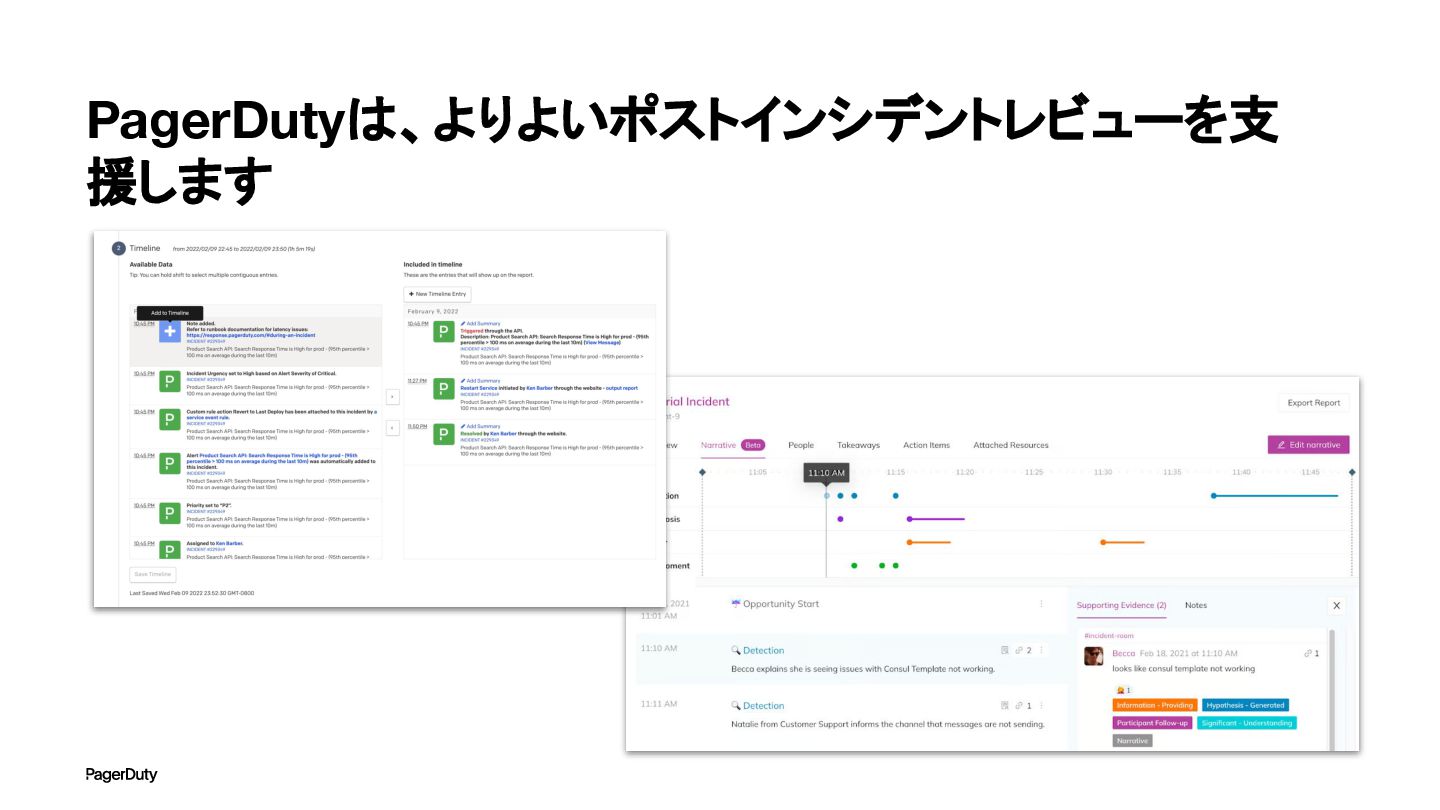Screen dimensions: 1440x810
Task: Click the 11:27 PM timestamp in included timeline
Action: tap(417, 381)
